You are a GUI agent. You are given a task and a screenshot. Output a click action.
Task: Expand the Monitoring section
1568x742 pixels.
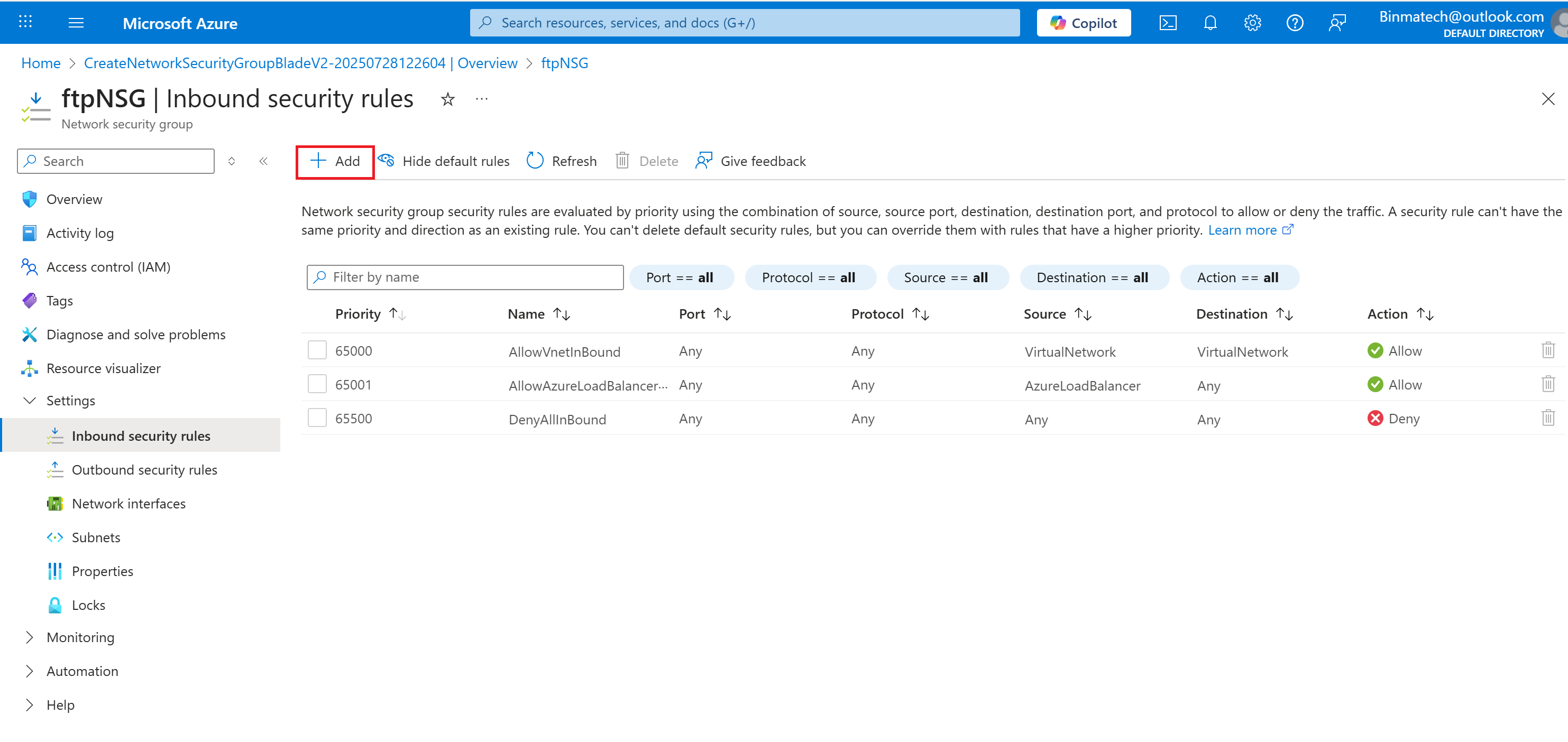pyautogui.click(x=29, y=637)
